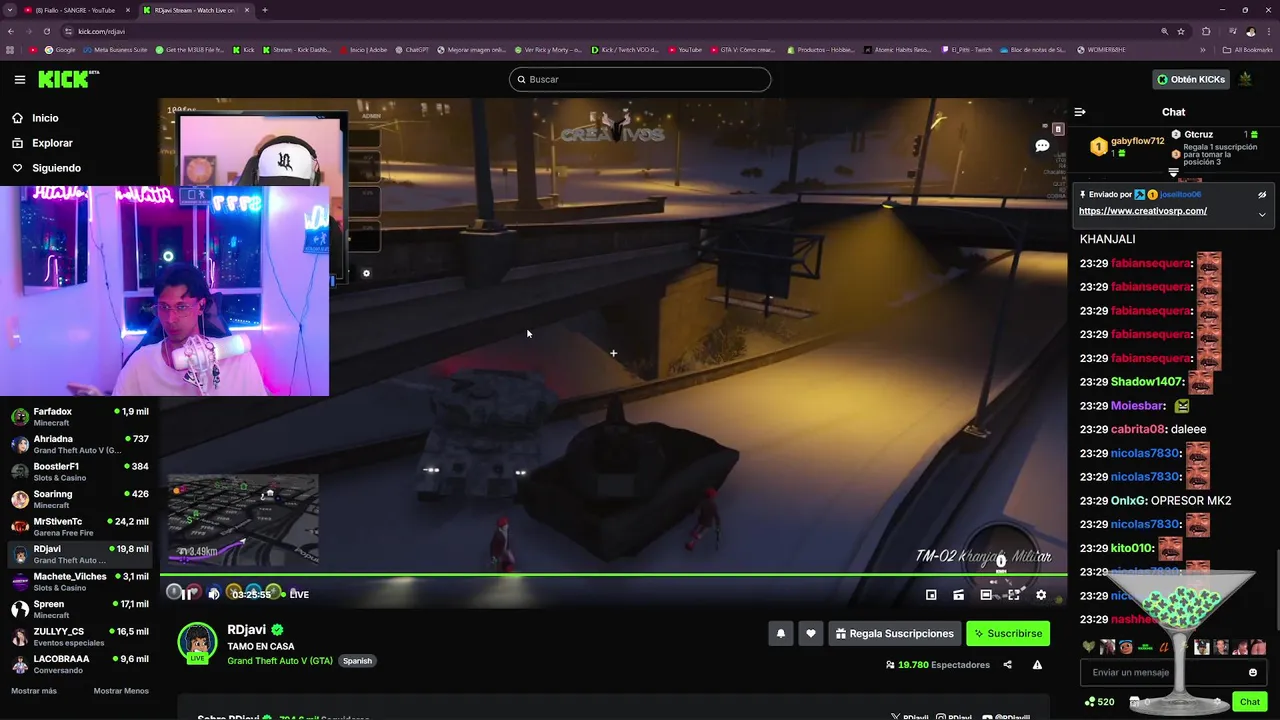Click Shadow1407 username in chat
This screenshot has height=720, width=1280.
pos(1147,382)
